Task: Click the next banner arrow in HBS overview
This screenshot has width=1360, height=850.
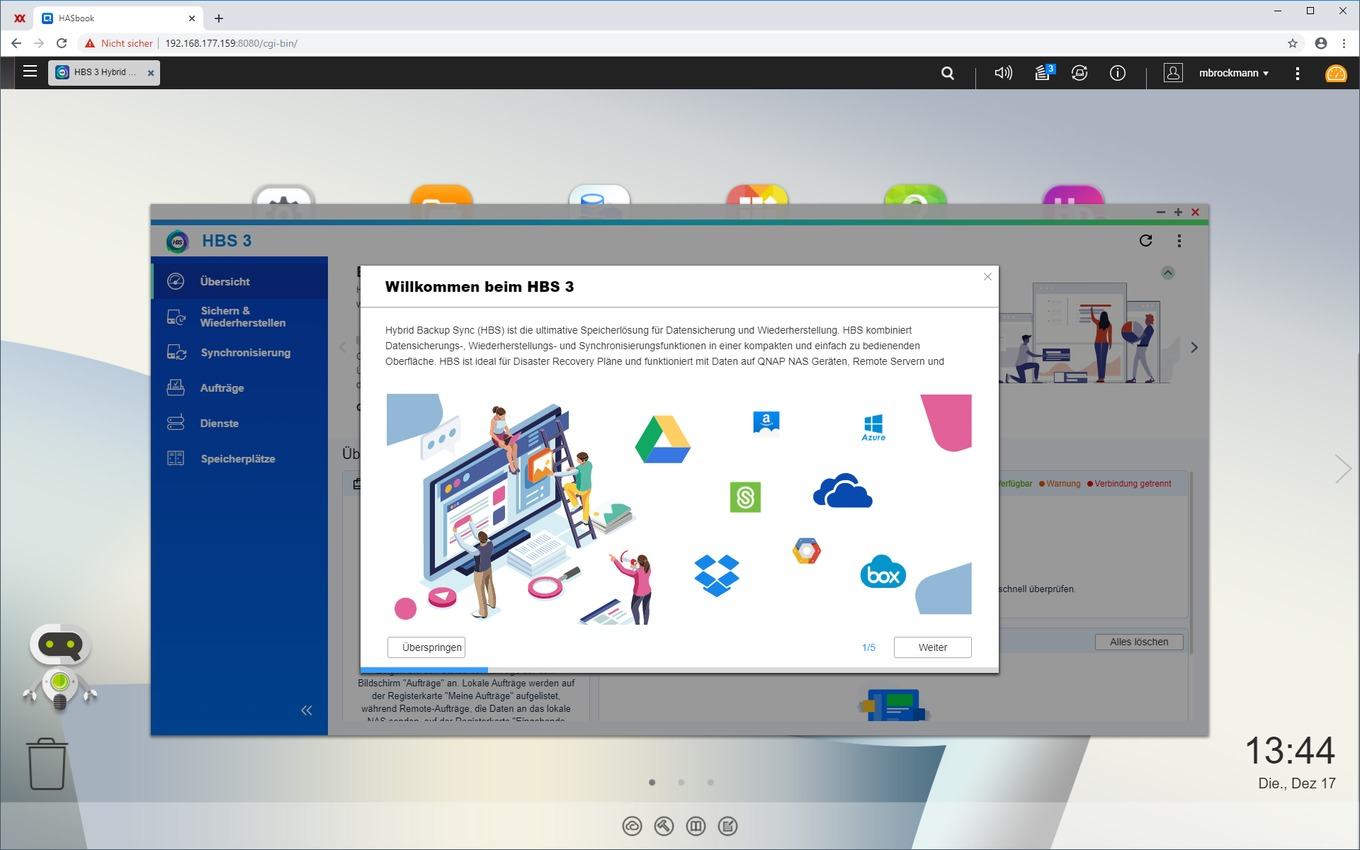Action: click(1194, 347)
